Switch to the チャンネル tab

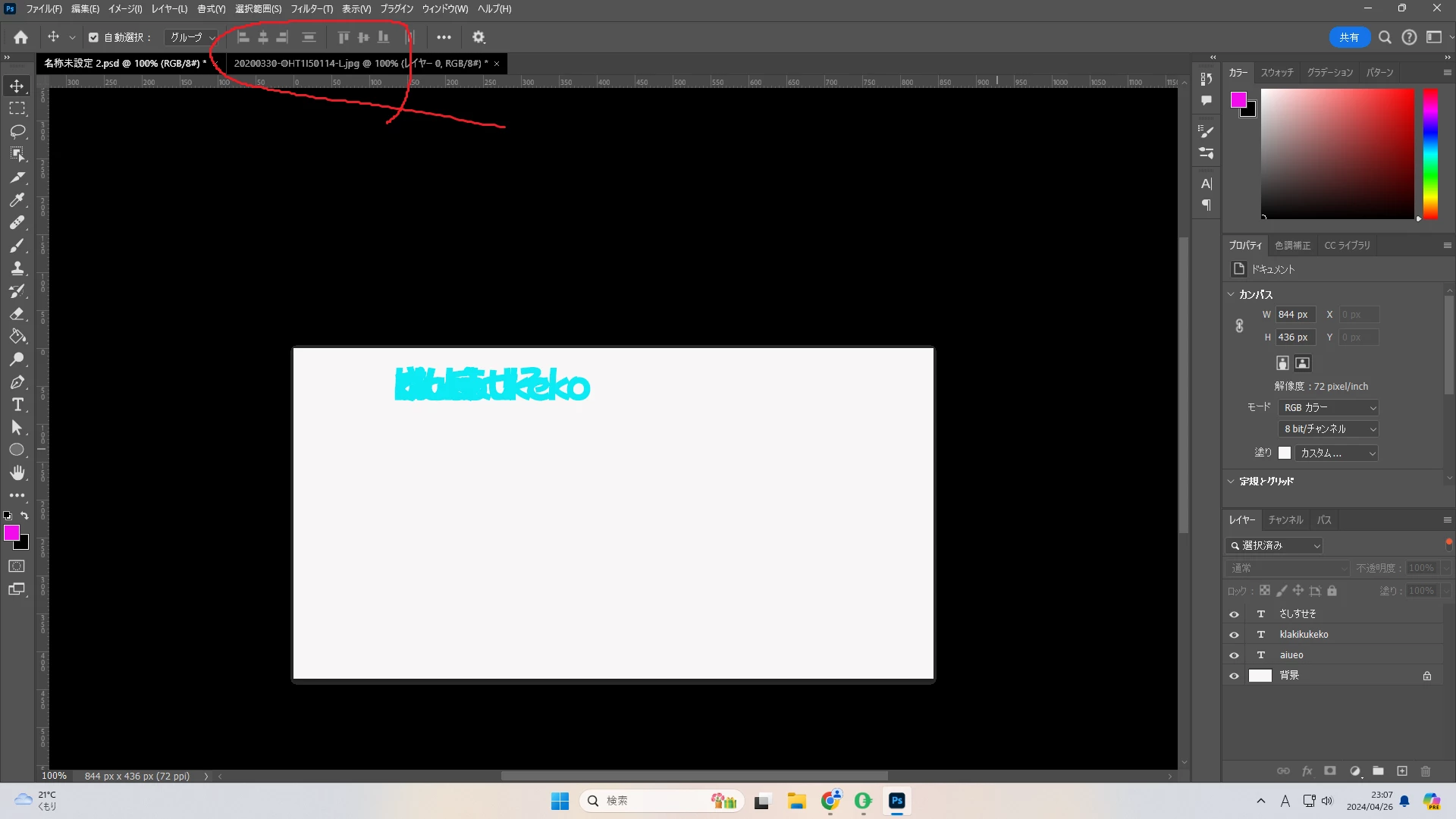pos(1285,520)
